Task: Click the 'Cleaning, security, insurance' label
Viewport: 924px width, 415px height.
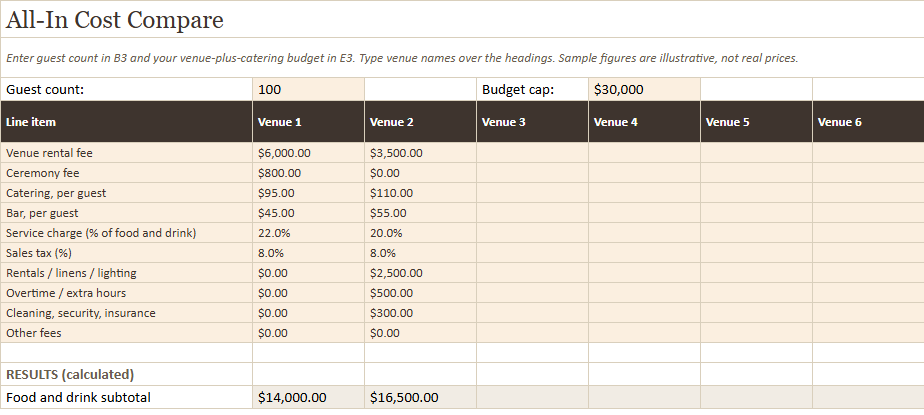Action: tap(81, 314)
